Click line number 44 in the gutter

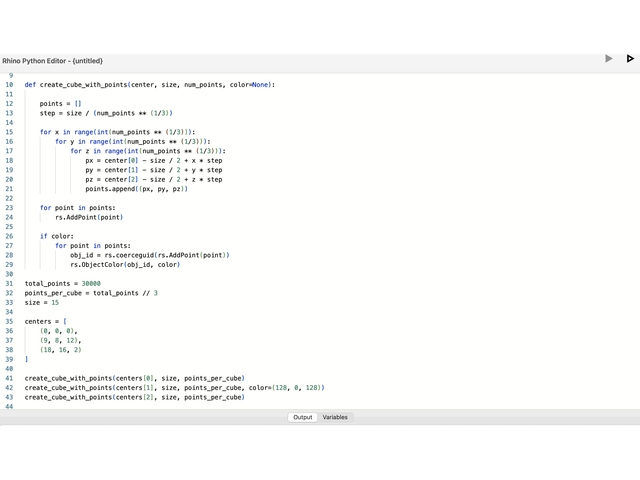pos(9,406)
